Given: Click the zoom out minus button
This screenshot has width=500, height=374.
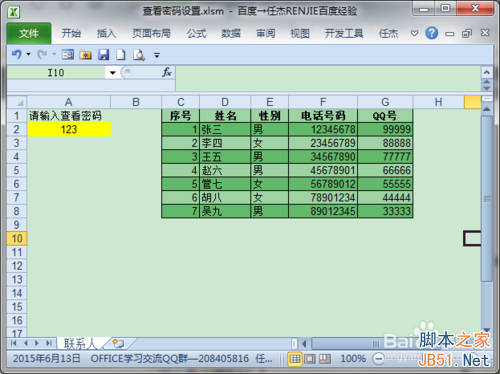Looking at the screenshot, I should 378,359.
